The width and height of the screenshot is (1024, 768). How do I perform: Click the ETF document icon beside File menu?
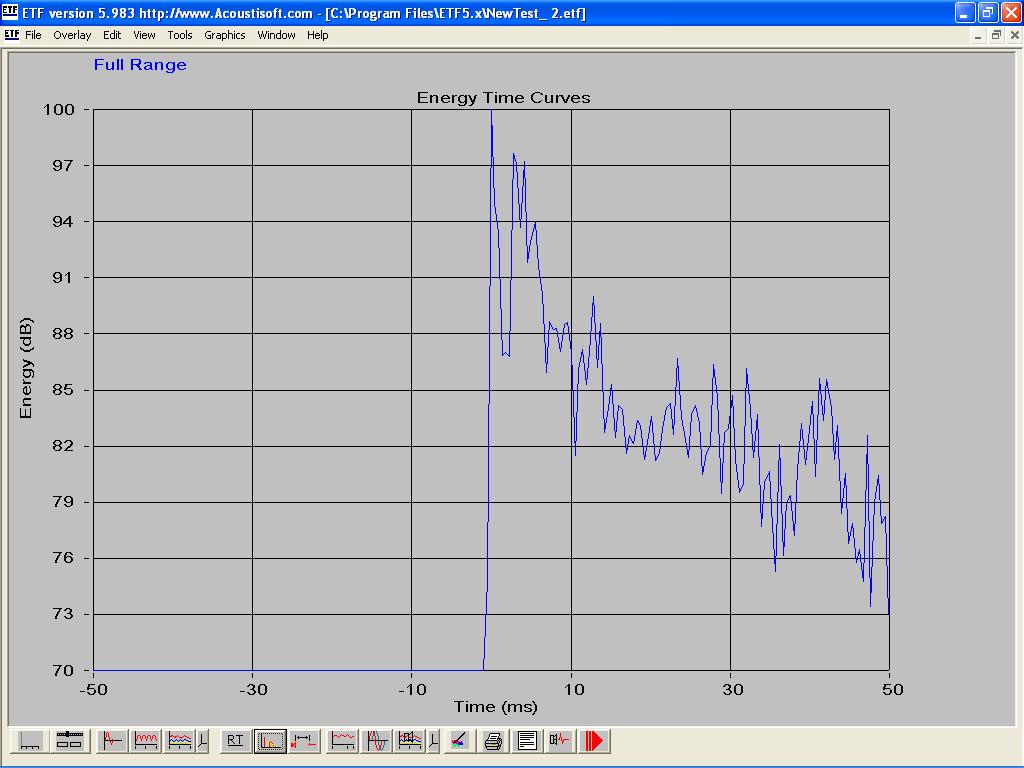(12, 35)
